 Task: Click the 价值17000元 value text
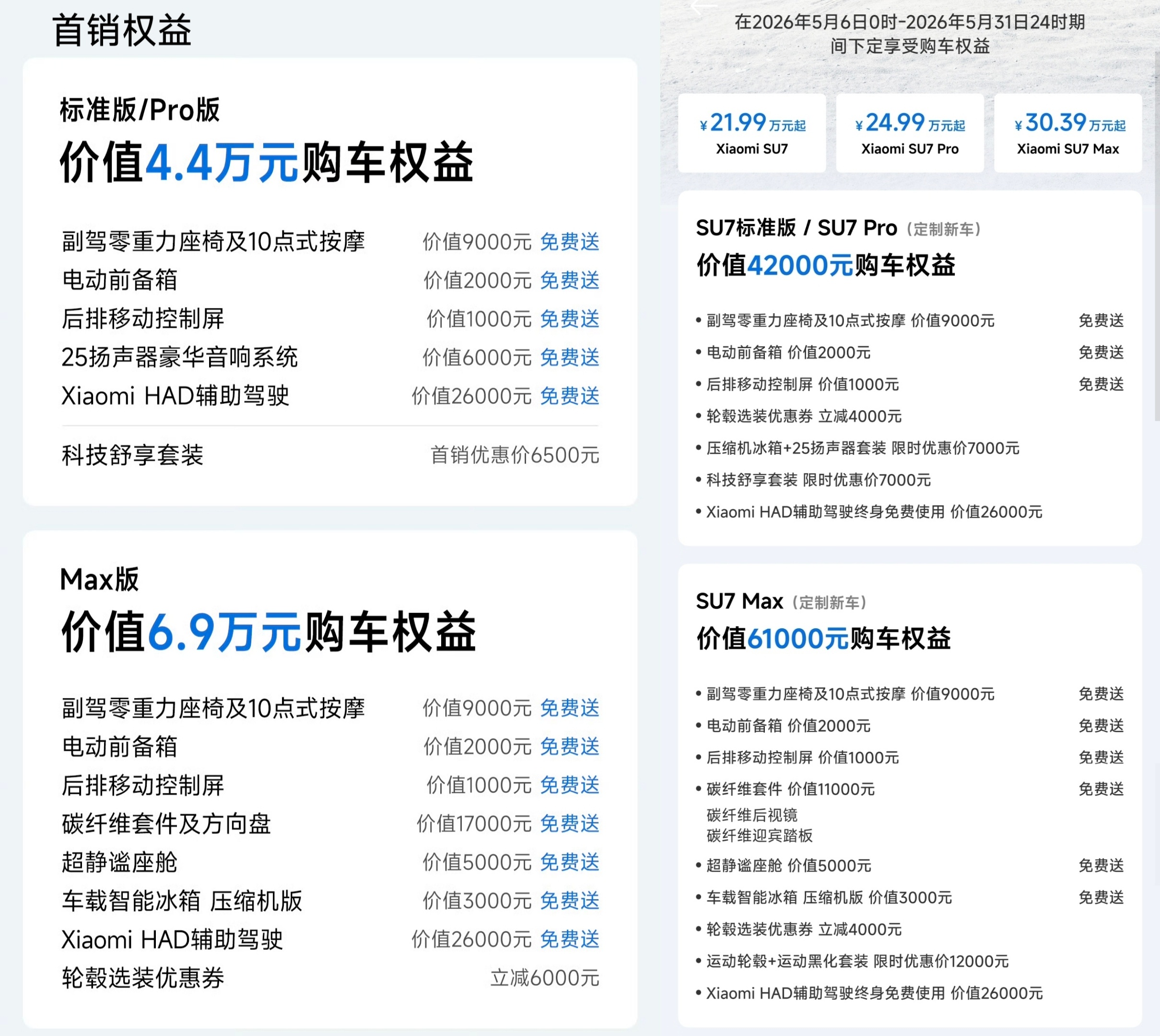pos(474,824)
